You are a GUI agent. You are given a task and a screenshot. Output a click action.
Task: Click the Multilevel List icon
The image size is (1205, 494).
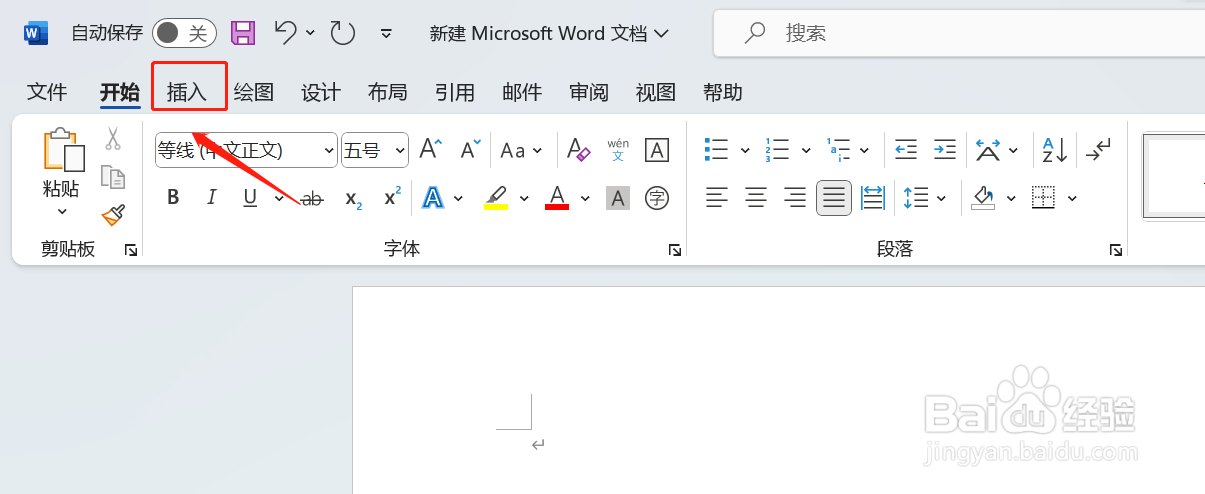(838, 150)
